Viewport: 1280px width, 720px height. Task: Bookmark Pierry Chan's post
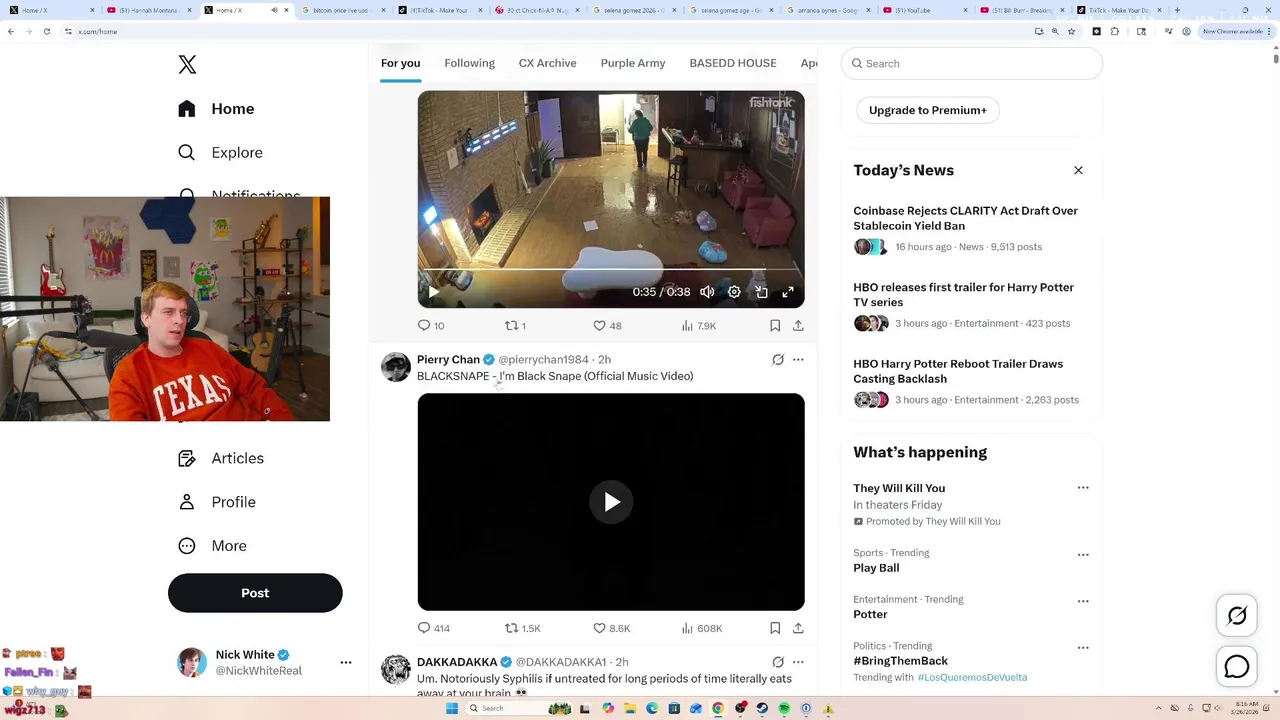[x=775, y=628]
